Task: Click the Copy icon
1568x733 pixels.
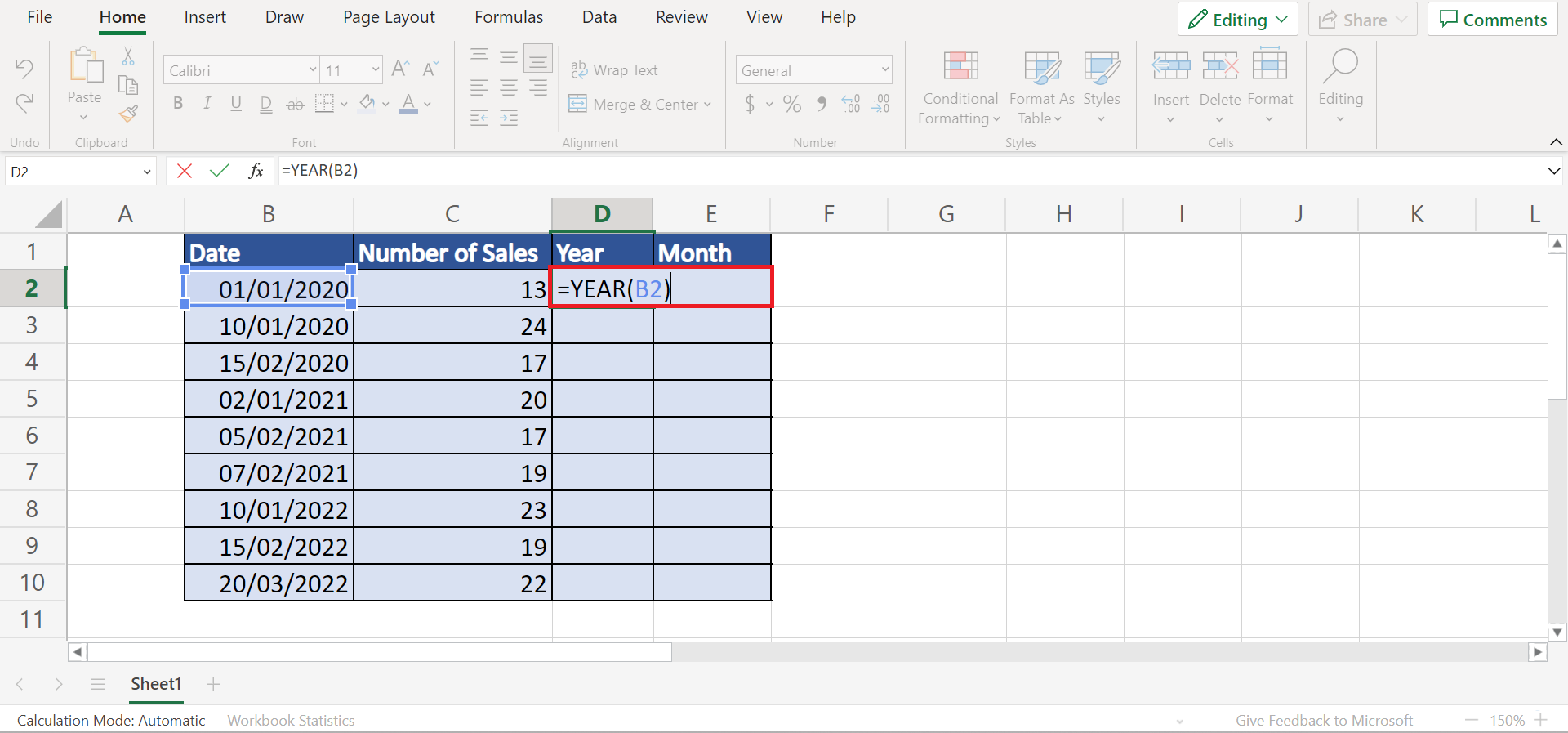Action: [x=128, y=85]
